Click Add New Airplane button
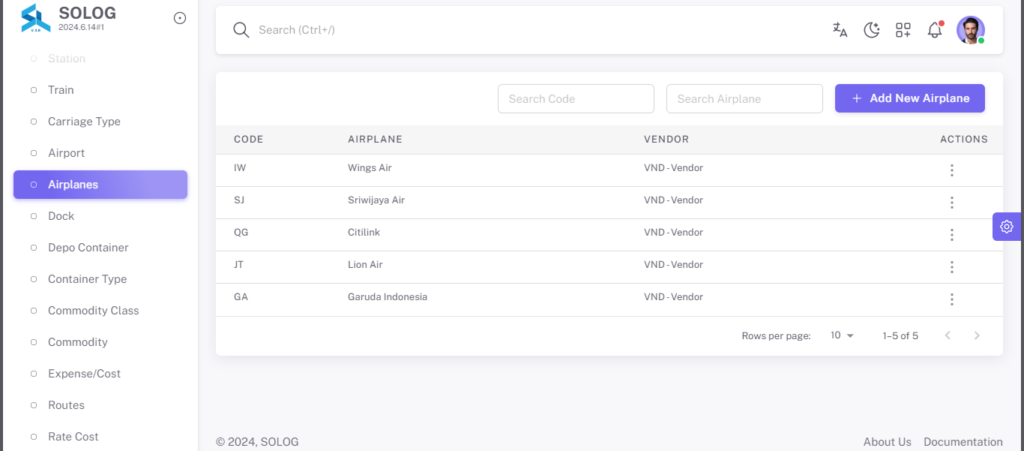The image size is (1024, 451). pos(910,99)
